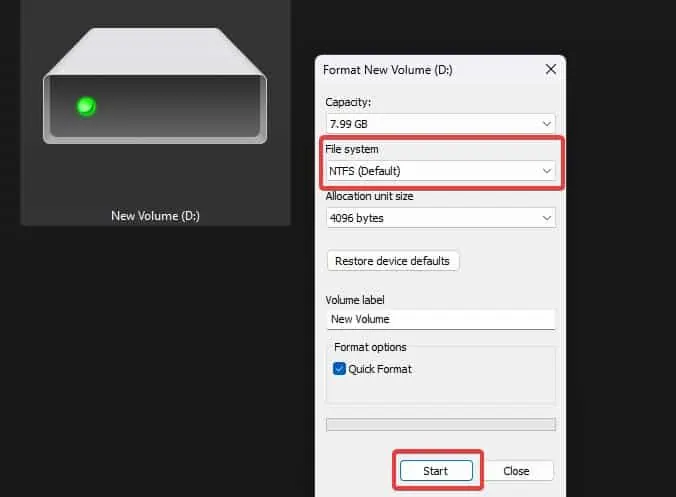Toggle the Quick Format checkbox
This screenshot has width=676, height=497.
point(339,369)
